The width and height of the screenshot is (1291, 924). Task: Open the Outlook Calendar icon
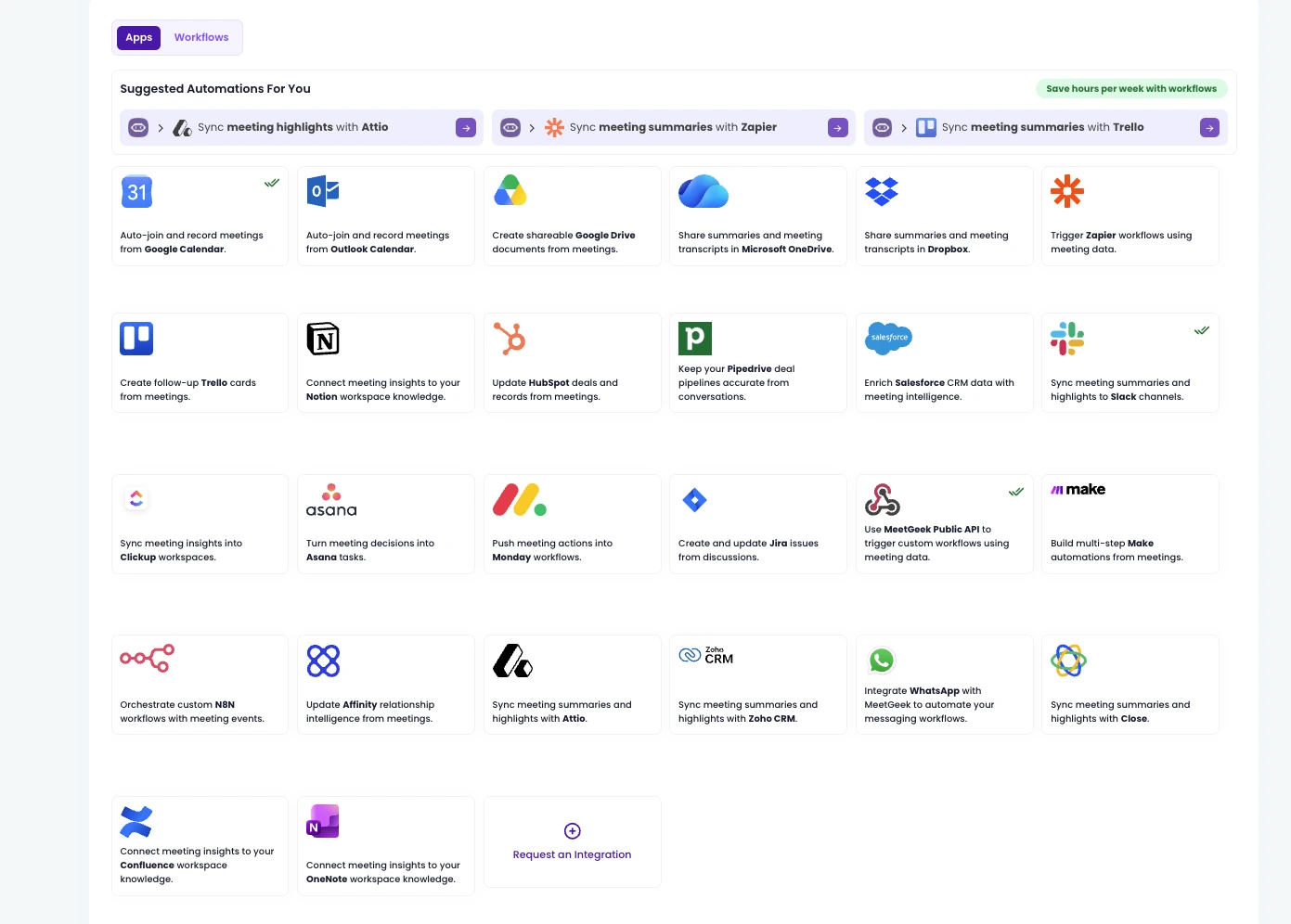click(x=323, y=191)
